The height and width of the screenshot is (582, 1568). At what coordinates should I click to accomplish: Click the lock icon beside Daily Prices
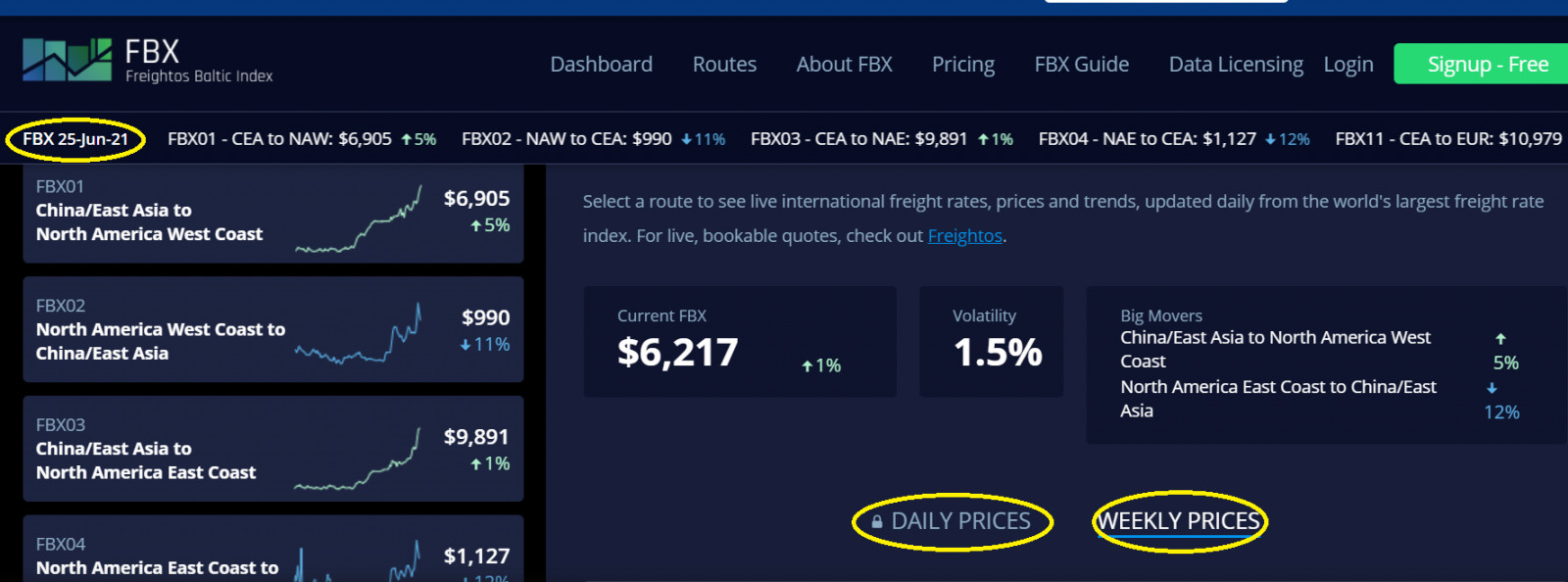point(877,522)
